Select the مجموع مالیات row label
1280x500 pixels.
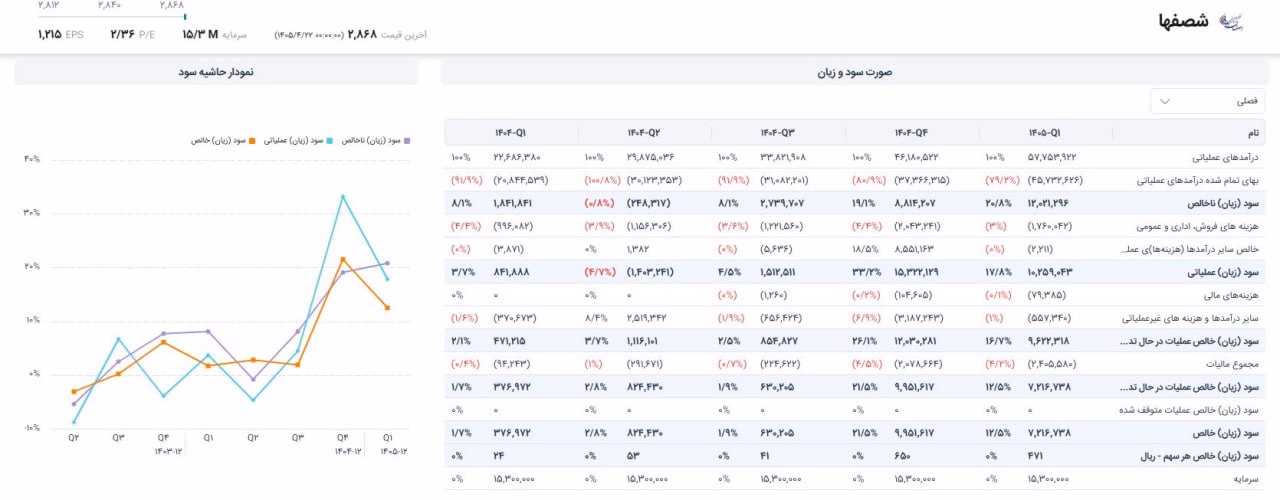coord(1236,364)
